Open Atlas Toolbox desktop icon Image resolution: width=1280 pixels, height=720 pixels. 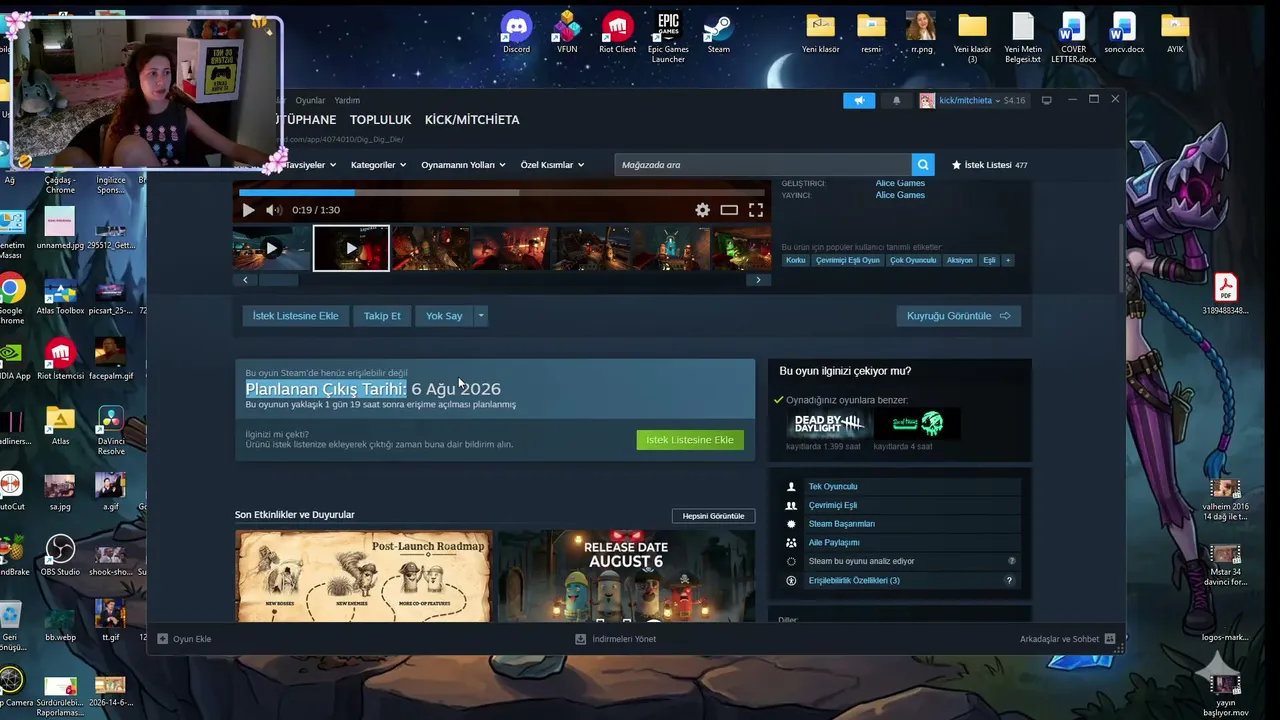coord(60,298)
